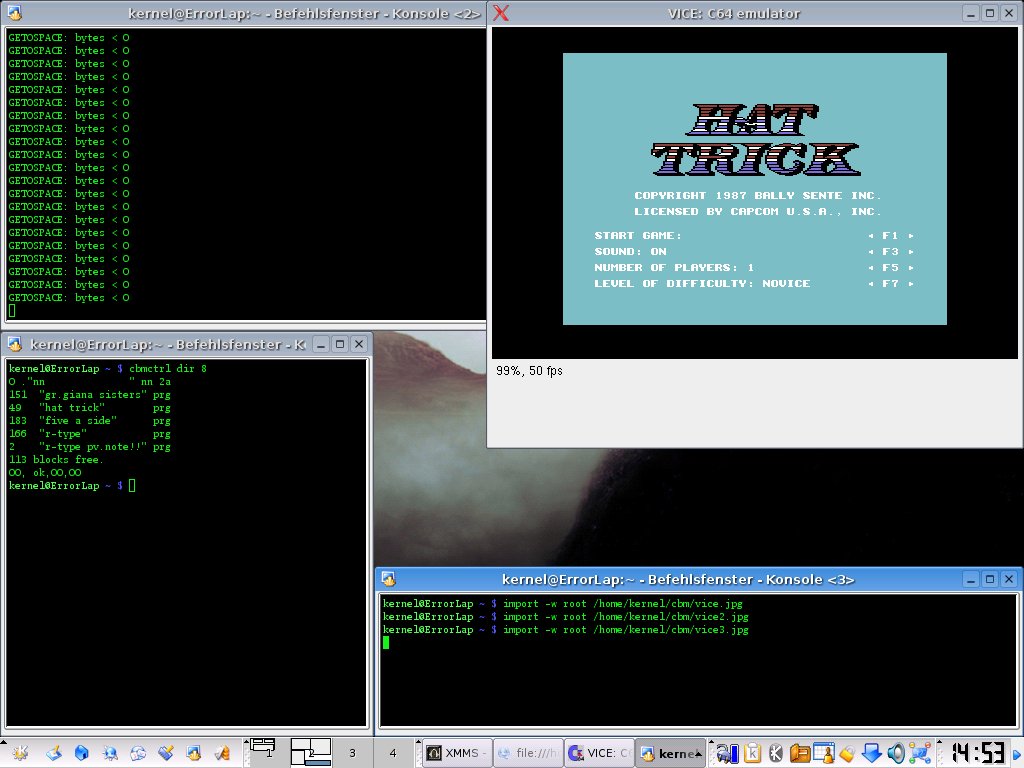
Task: Launch Konsole from the panel quick launcher
Action: (194, 753)
